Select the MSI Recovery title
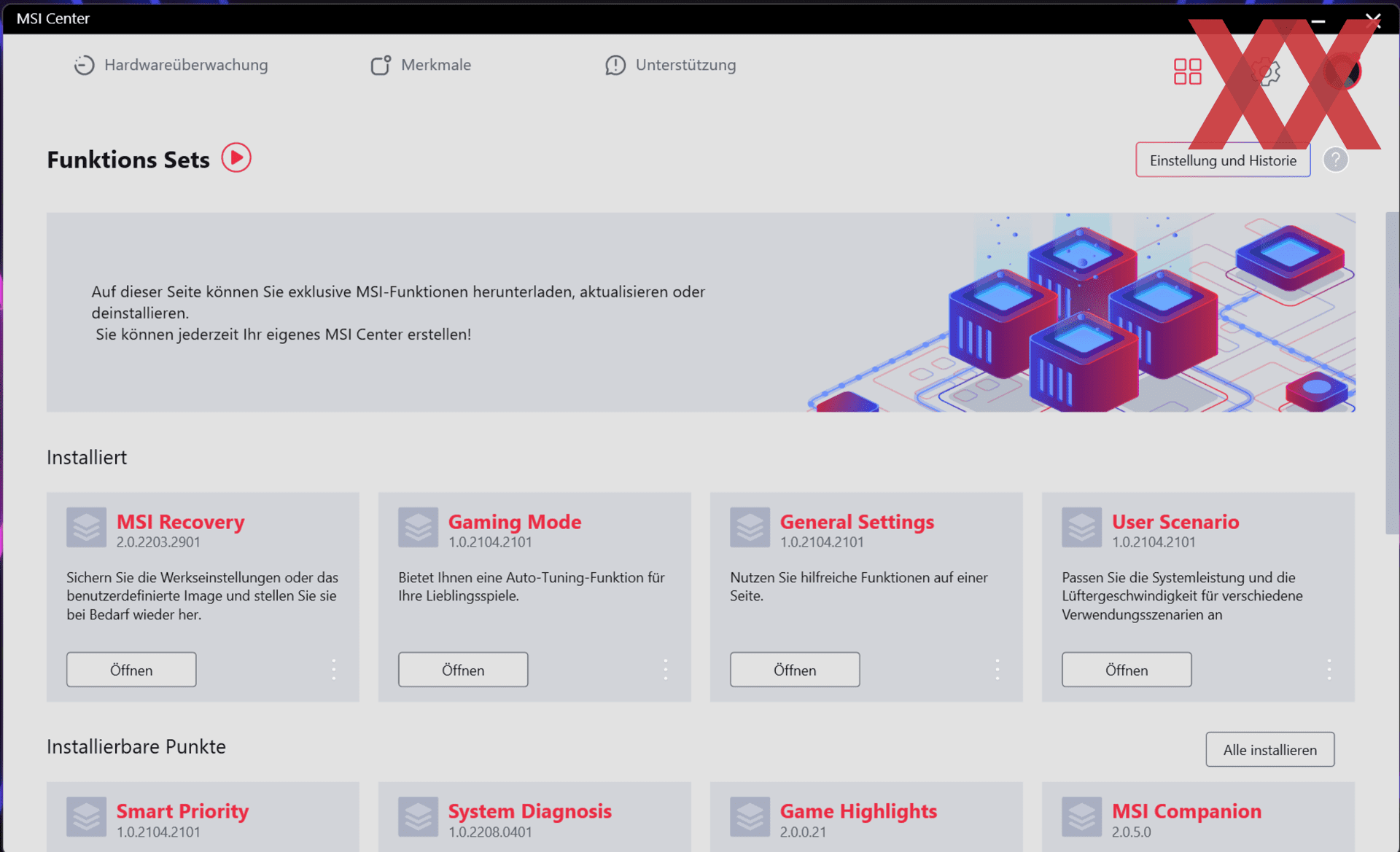 [x=180, y=522]
